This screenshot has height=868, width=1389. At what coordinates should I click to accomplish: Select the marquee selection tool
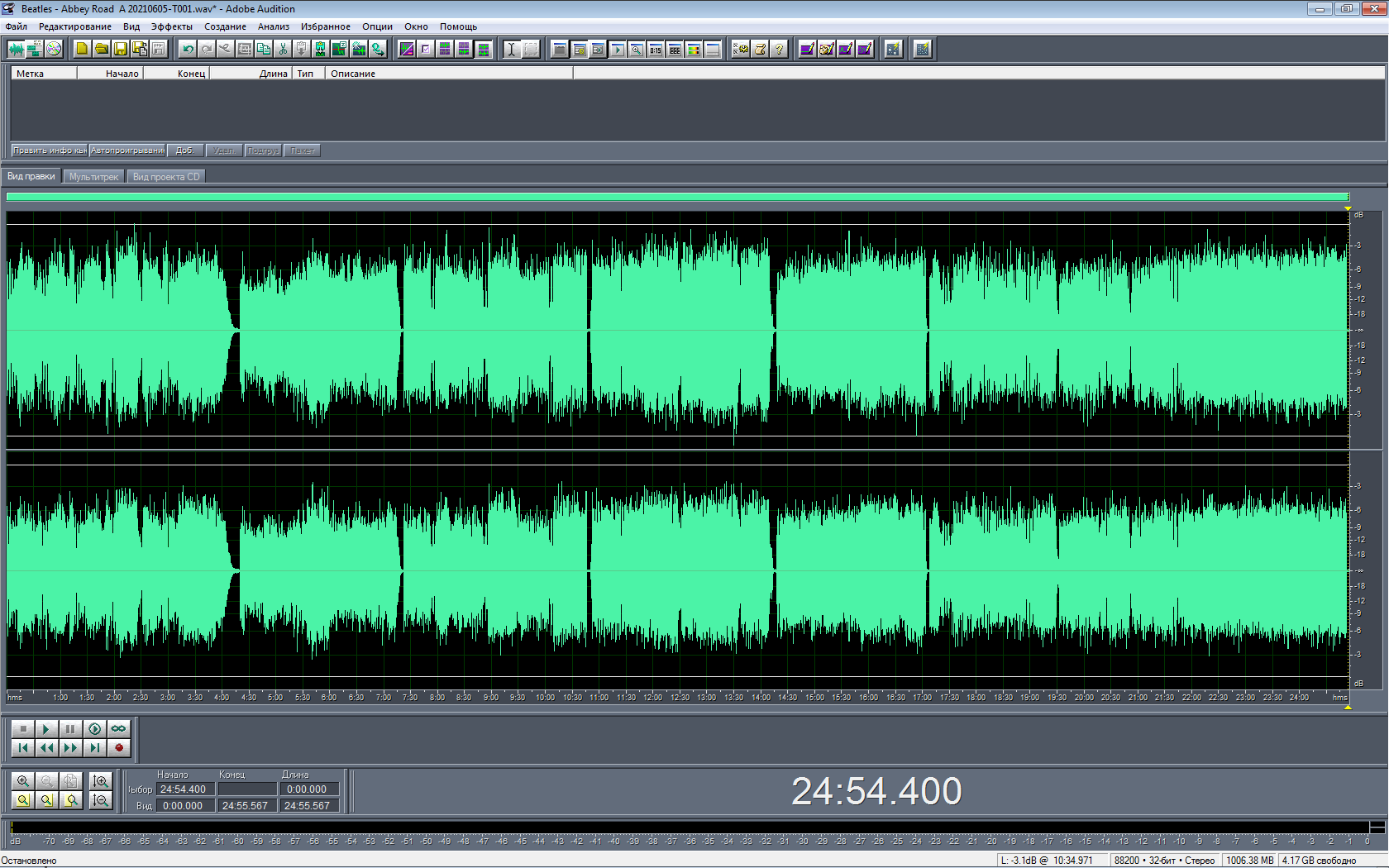click(x=531, y=50)
